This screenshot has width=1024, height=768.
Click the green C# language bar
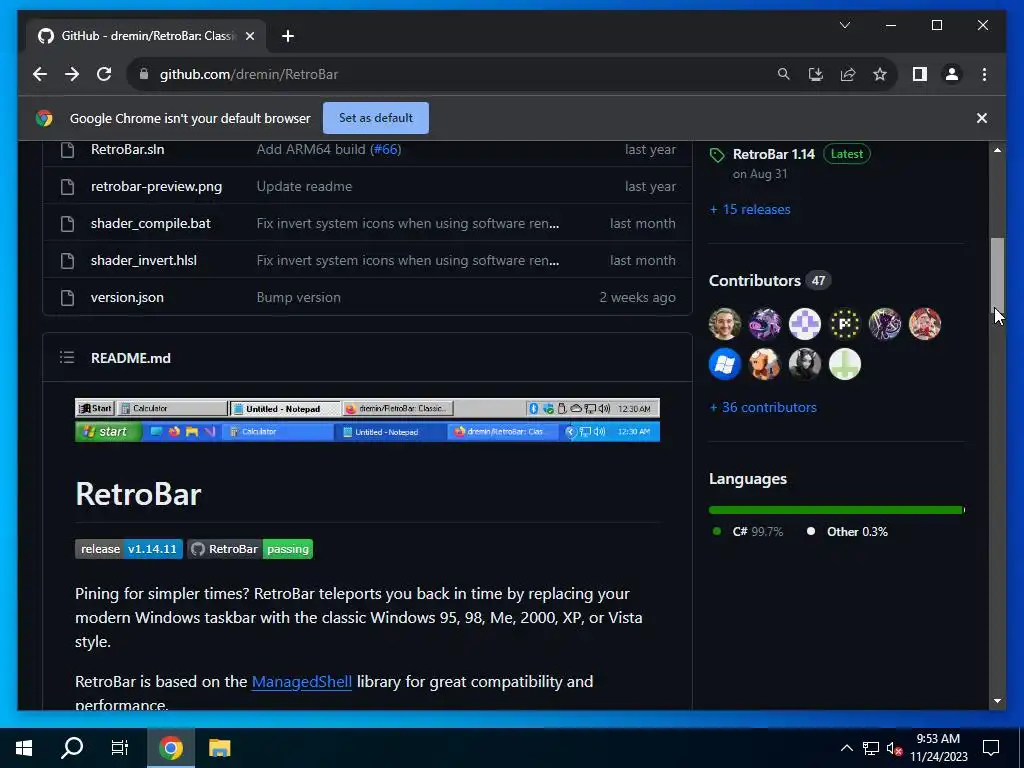835,510
